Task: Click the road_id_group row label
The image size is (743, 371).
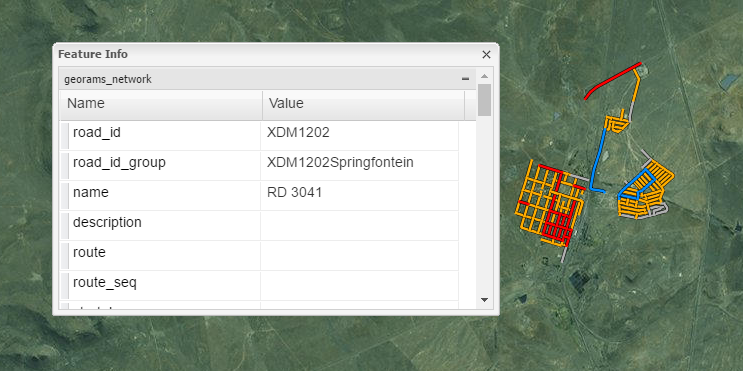Action: tap(119, 163)
